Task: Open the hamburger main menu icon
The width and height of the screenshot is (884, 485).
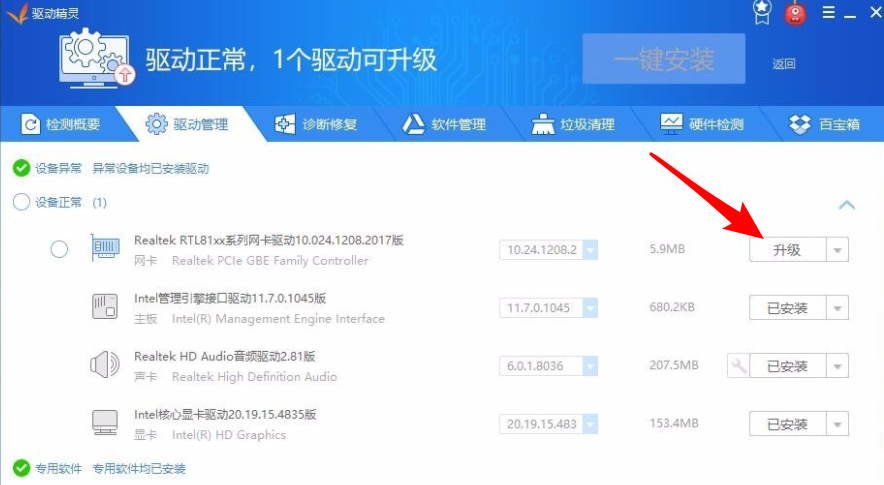Action: pyautogui.click(x=829, y=12)
